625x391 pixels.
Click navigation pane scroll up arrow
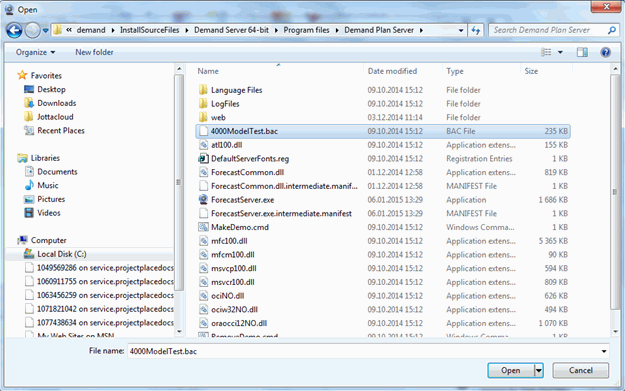[x=179, y=69]
